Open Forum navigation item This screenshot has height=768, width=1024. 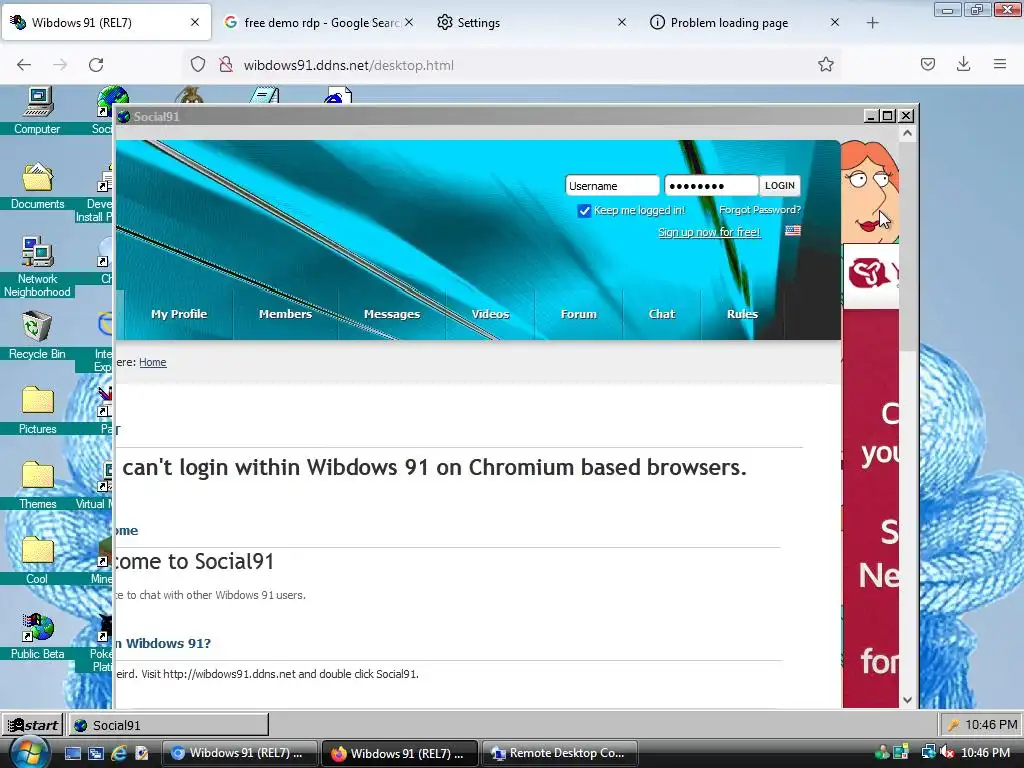pos(579,313)
